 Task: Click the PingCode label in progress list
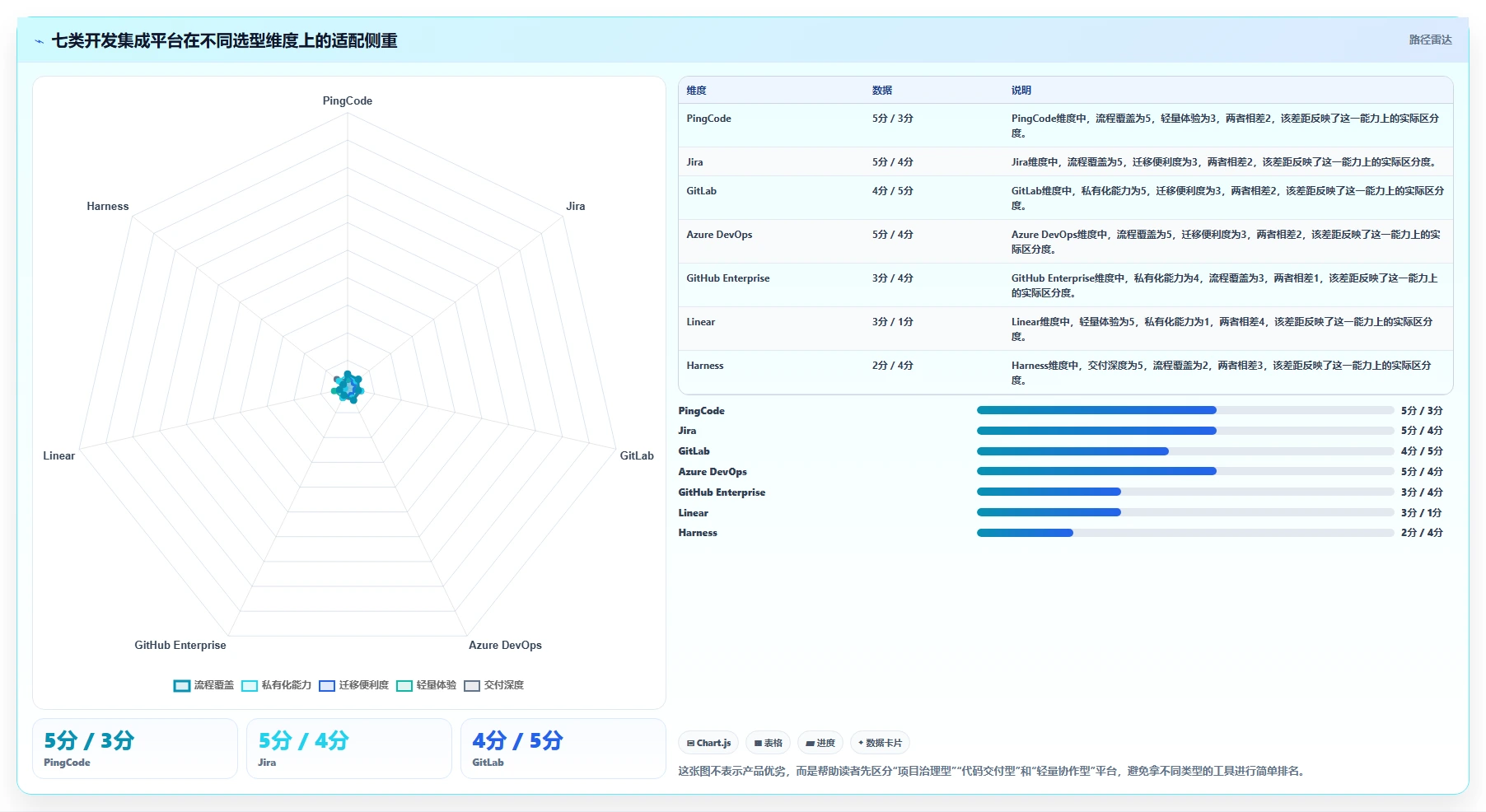tap(701, 411)
